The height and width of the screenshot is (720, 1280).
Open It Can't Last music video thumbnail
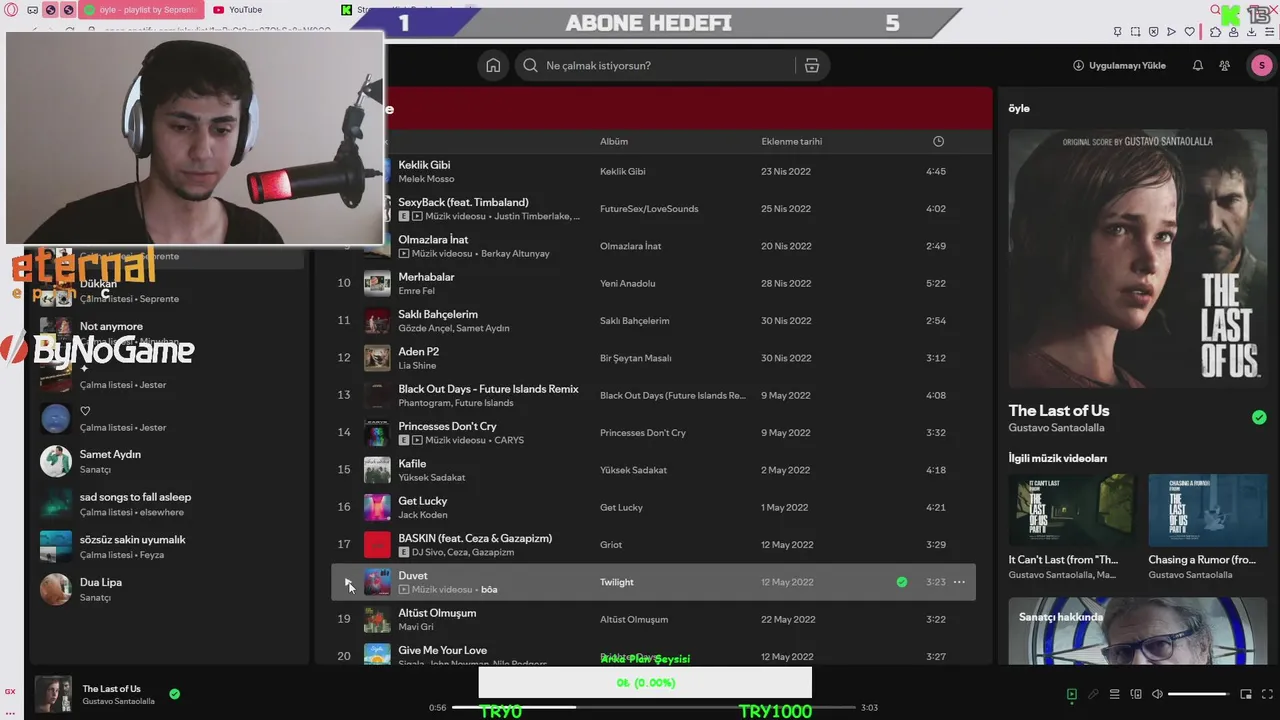1071,510
